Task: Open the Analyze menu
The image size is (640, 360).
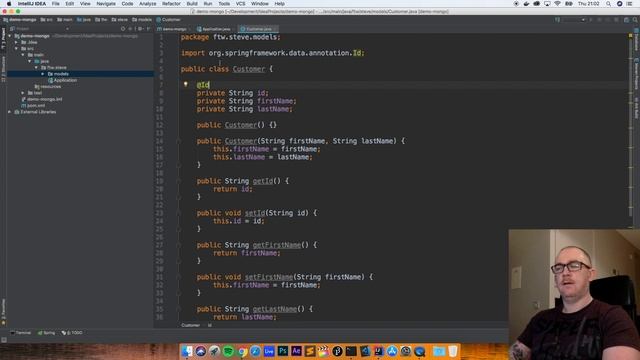Action: point(147,4)
